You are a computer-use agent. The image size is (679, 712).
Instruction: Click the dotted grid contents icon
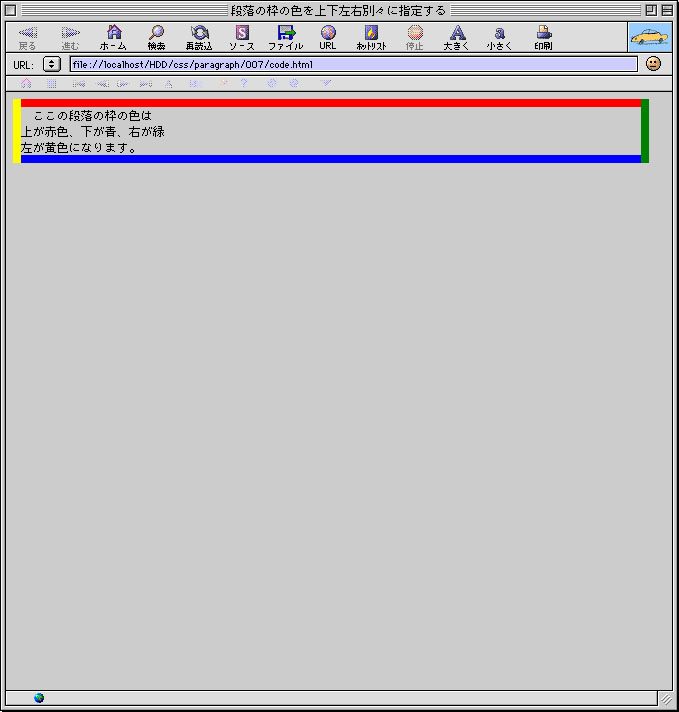pos(52,84)
